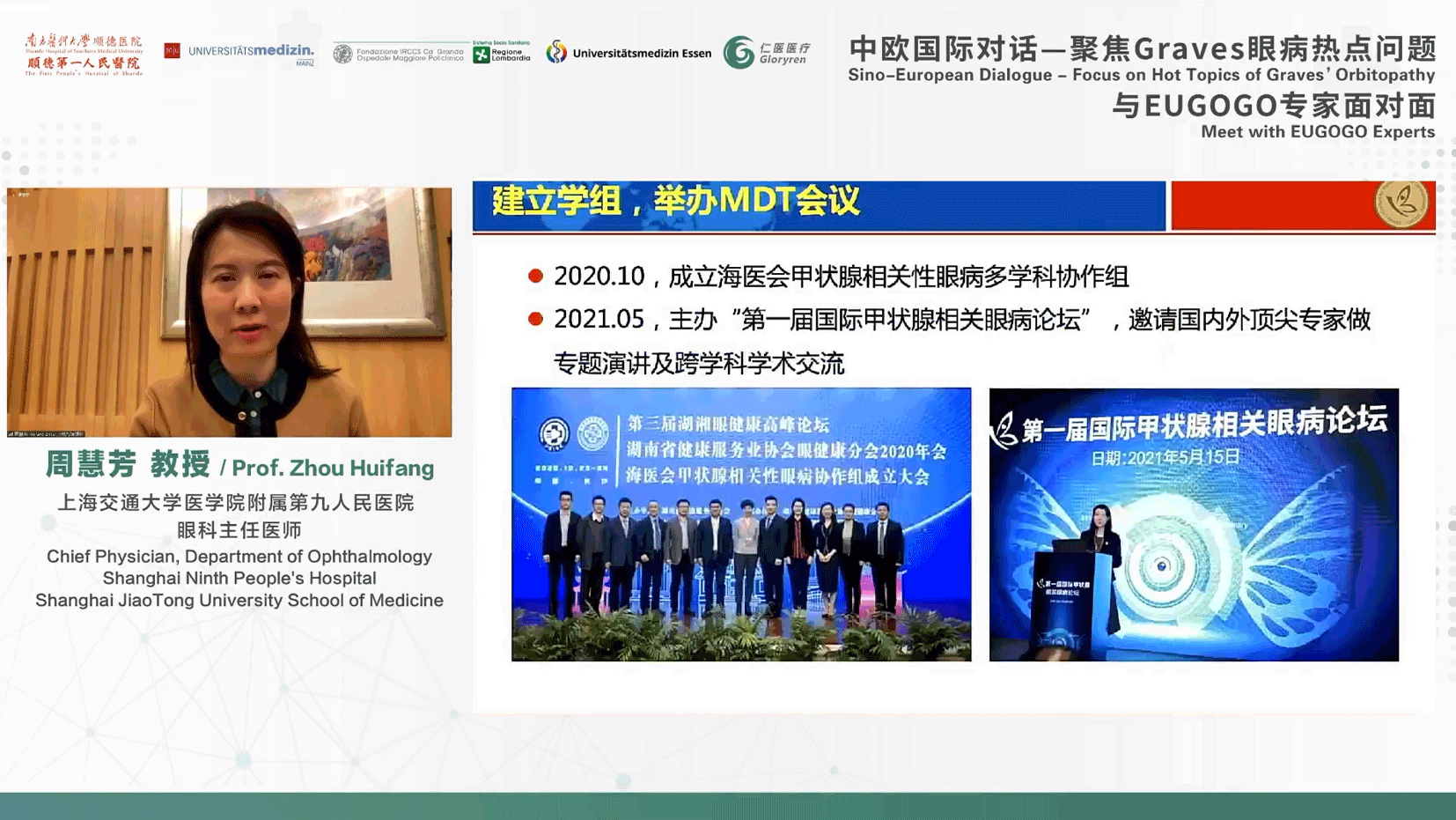1456x820 pixels.
Task: Click the 'Prof. Zhou Huifang' name label
Action: [333, 468]
